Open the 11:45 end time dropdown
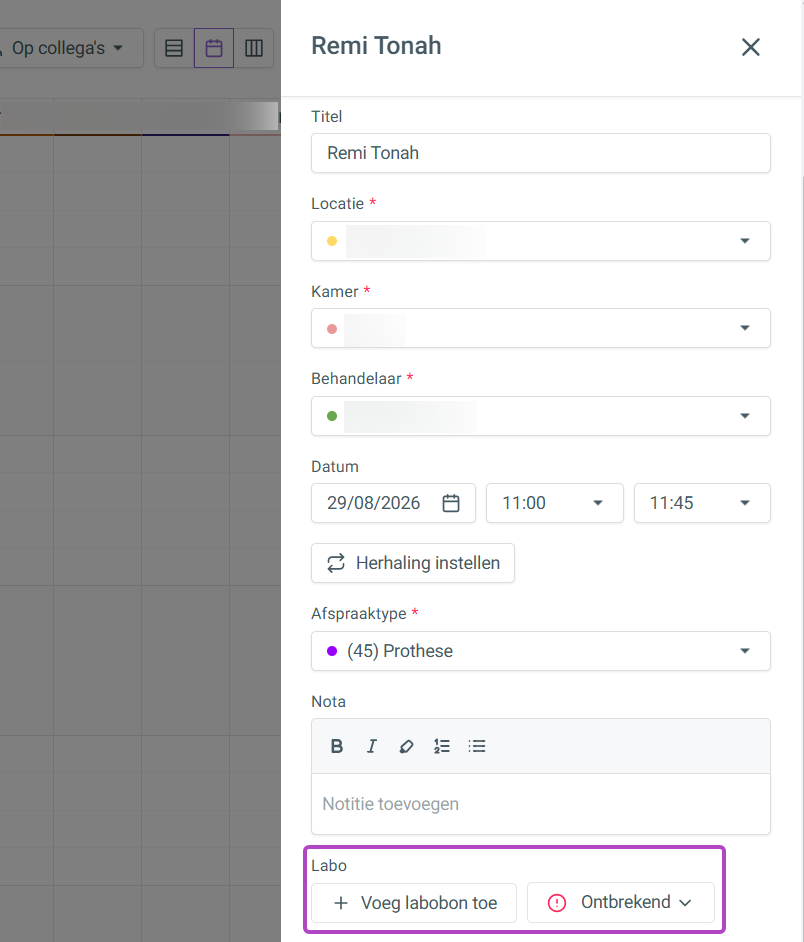 pyautogui.click(x=702, y=503)
